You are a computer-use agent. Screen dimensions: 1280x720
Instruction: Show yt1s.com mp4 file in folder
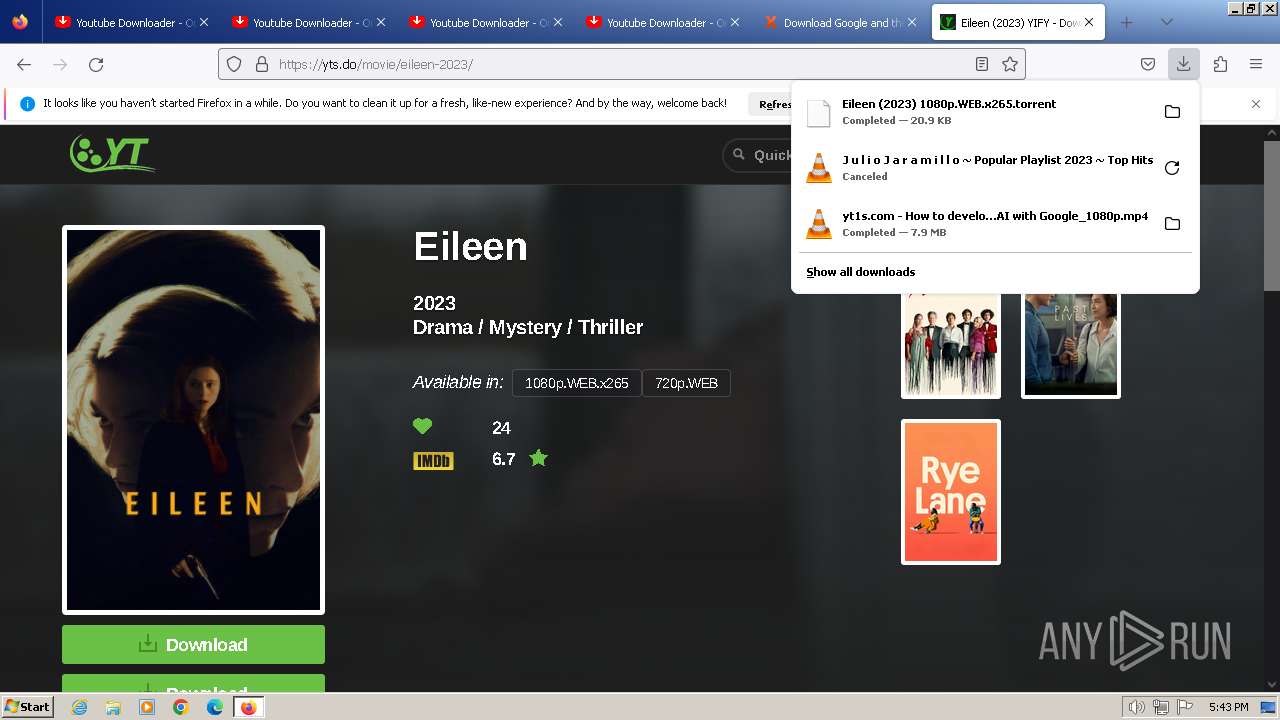1172,224
